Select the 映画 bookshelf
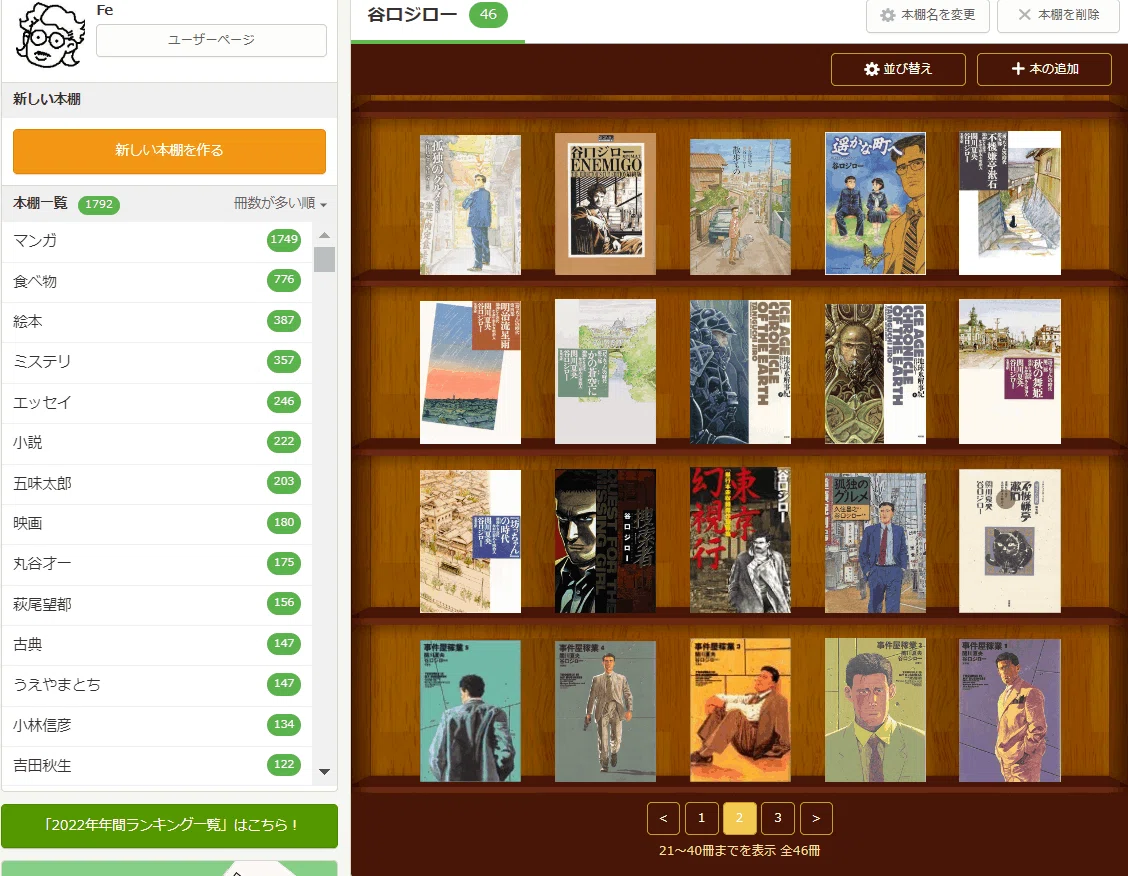The height and width of the screenshot is (876, 1128). pos(157,523)
